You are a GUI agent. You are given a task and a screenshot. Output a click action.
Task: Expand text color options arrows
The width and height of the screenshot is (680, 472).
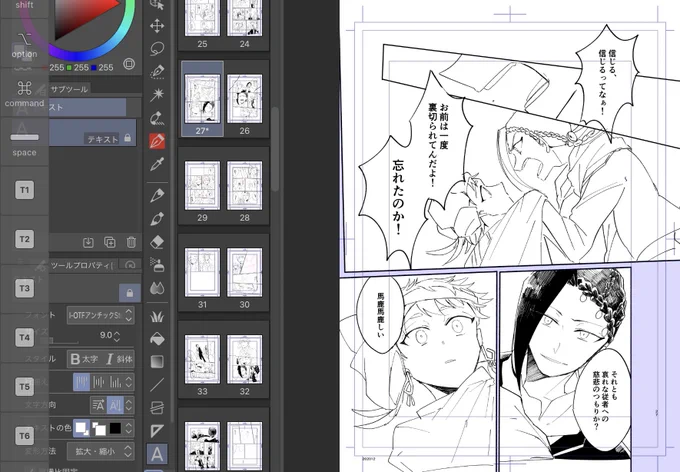click(x=129, y=429)
